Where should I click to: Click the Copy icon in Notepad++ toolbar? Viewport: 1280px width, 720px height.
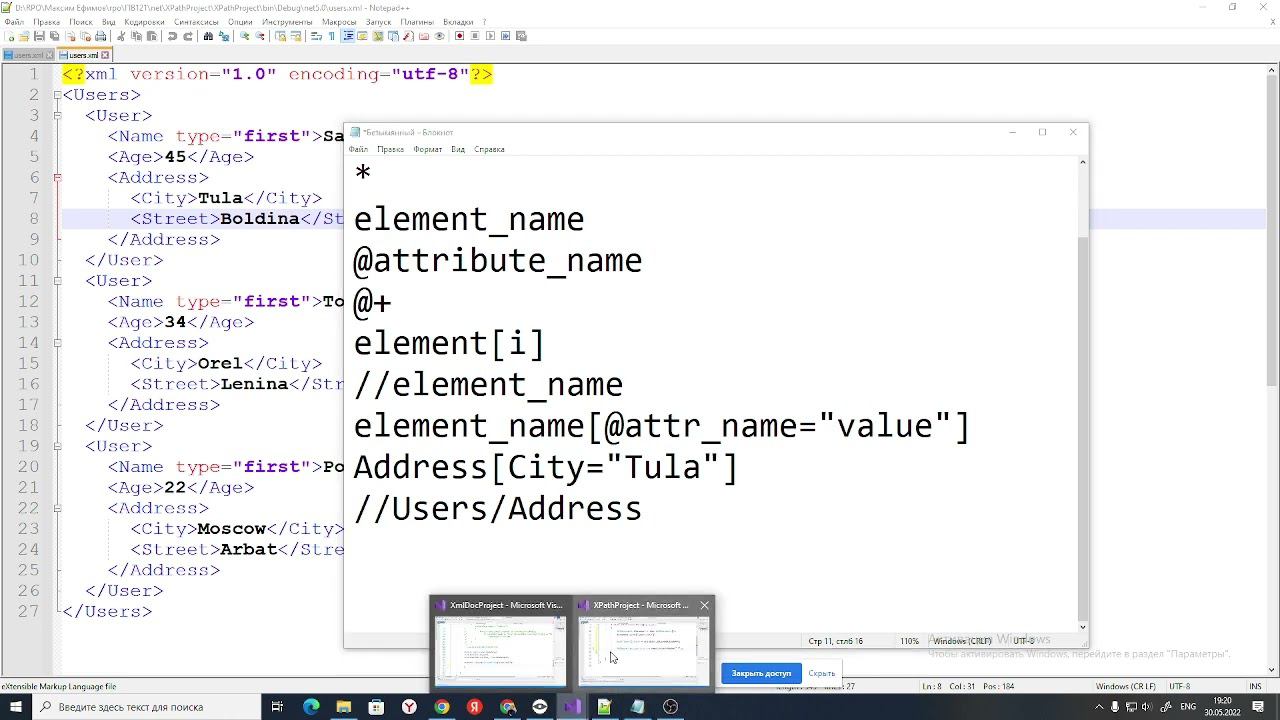(x=136, y=36)
